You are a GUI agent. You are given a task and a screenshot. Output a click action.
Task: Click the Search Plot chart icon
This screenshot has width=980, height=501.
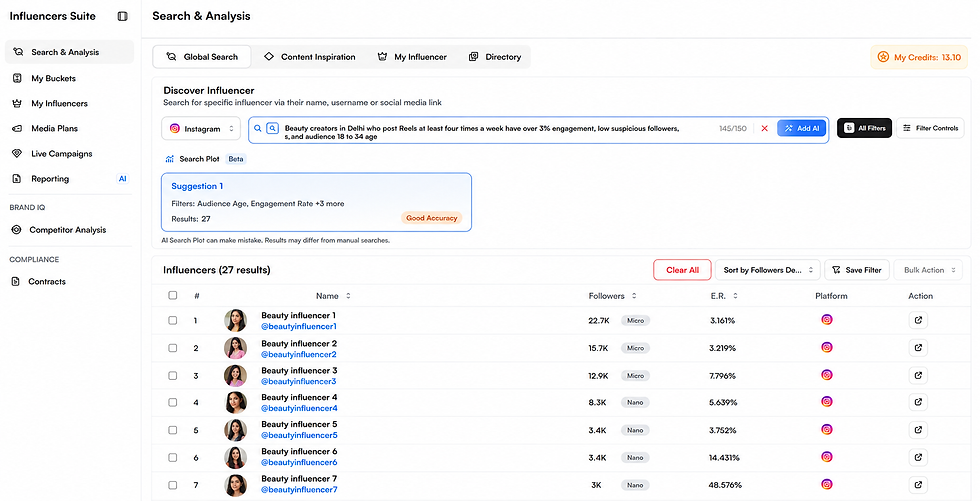(169, 159)
